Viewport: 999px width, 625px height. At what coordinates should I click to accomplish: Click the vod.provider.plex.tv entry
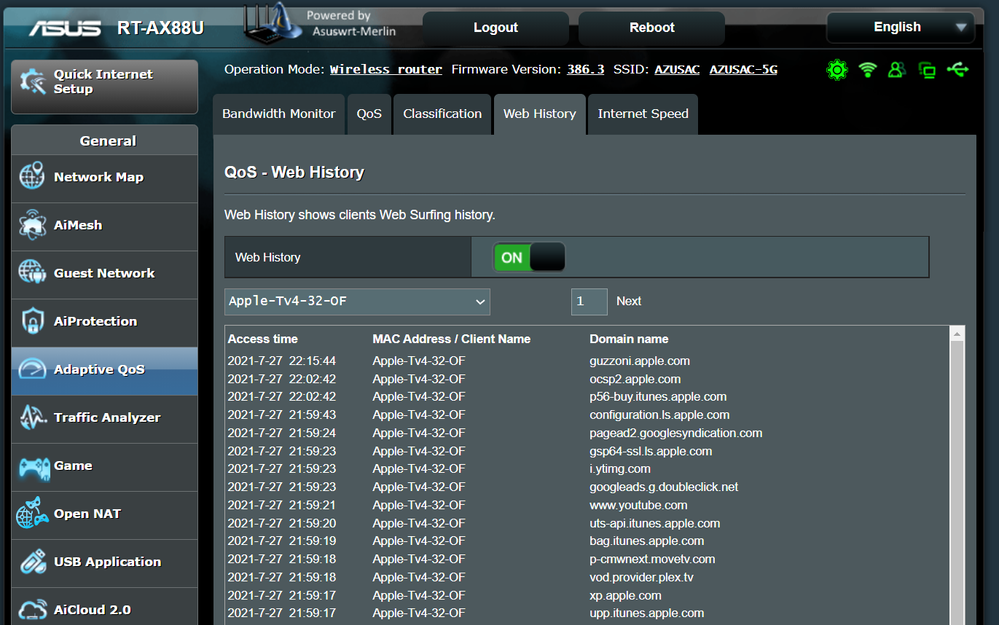pyautogui.click(x=641, y=577)
